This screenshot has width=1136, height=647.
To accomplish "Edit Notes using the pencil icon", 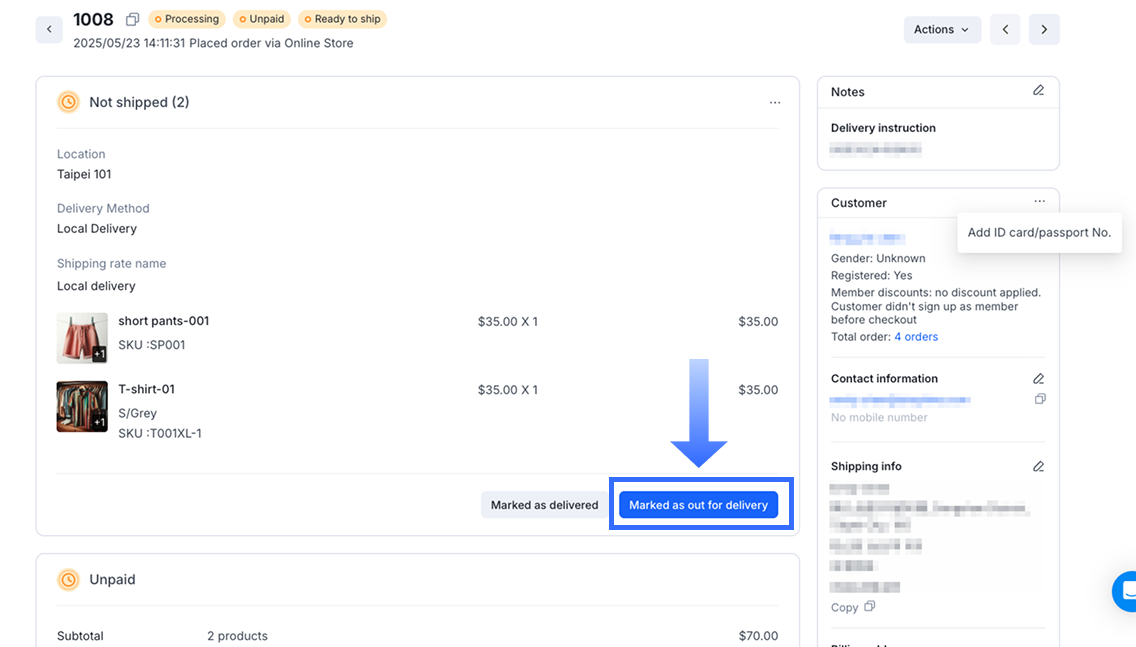I will [1039, 91].
